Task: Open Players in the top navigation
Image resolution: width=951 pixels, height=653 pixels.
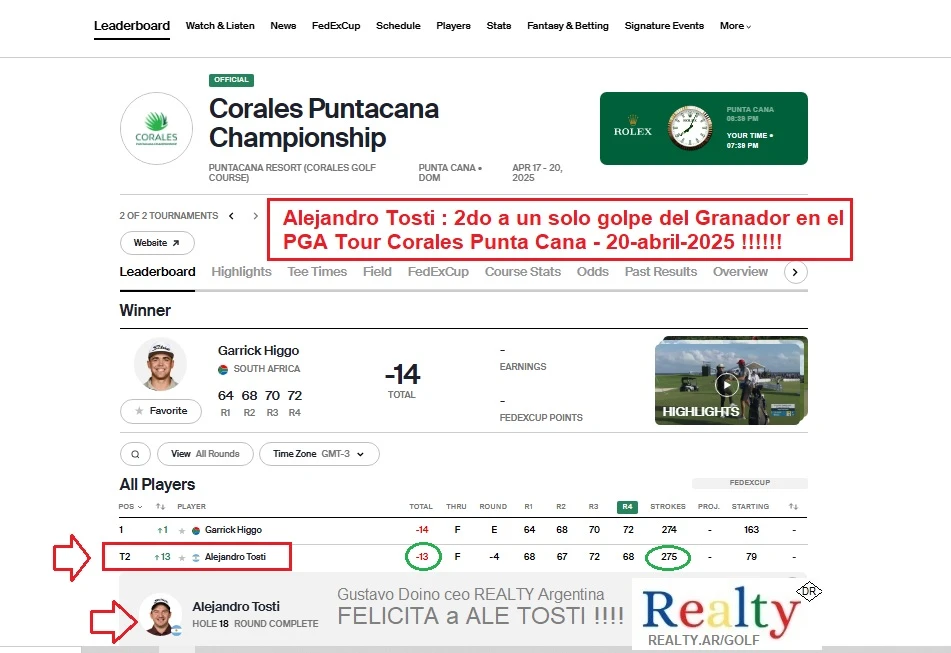Action: pyautogui.click(x=454, y=26)
